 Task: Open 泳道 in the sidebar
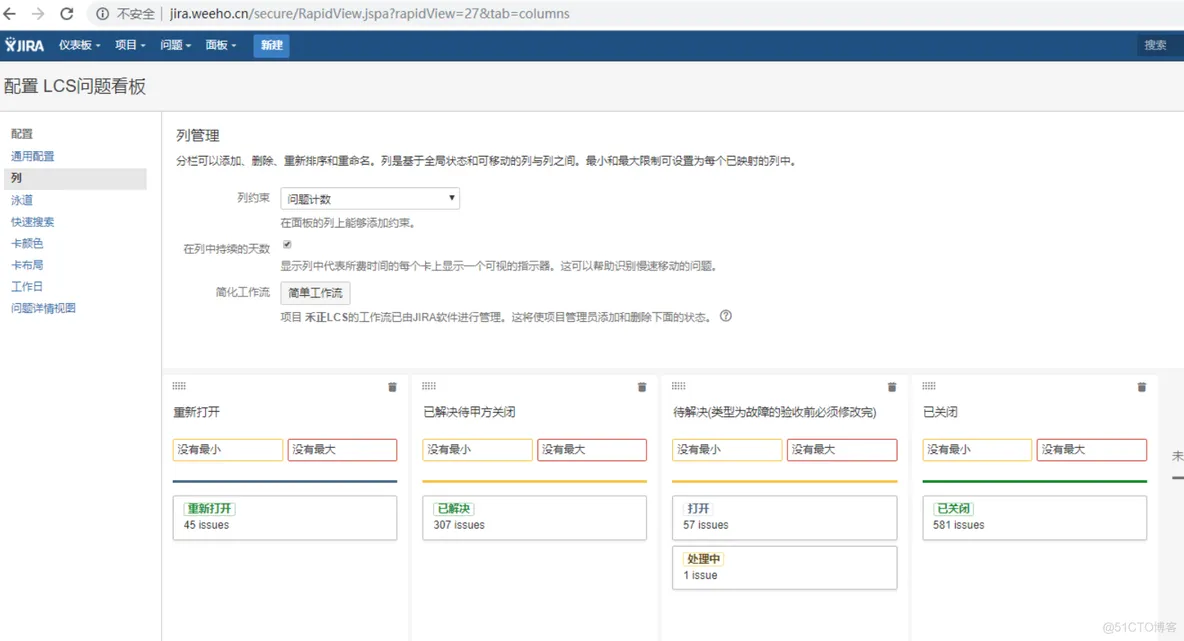point(22,200)
